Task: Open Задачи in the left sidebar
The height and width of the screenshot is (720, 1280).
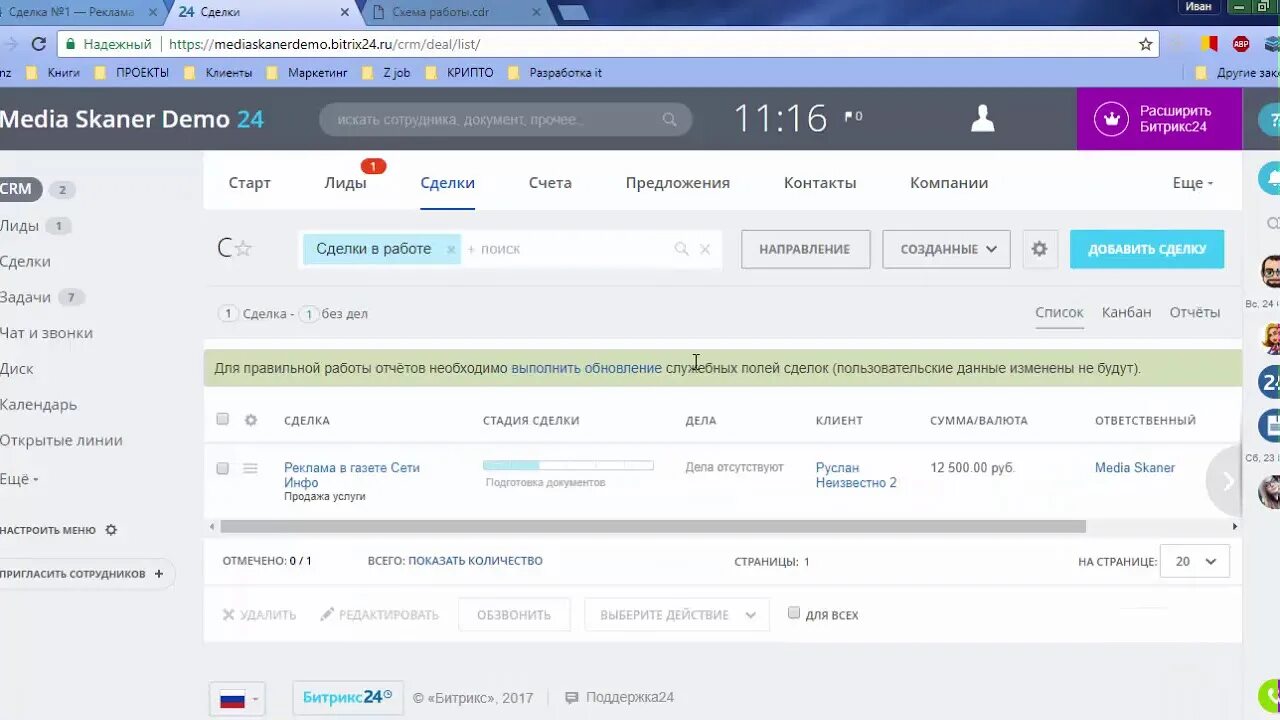Action: 25,297
